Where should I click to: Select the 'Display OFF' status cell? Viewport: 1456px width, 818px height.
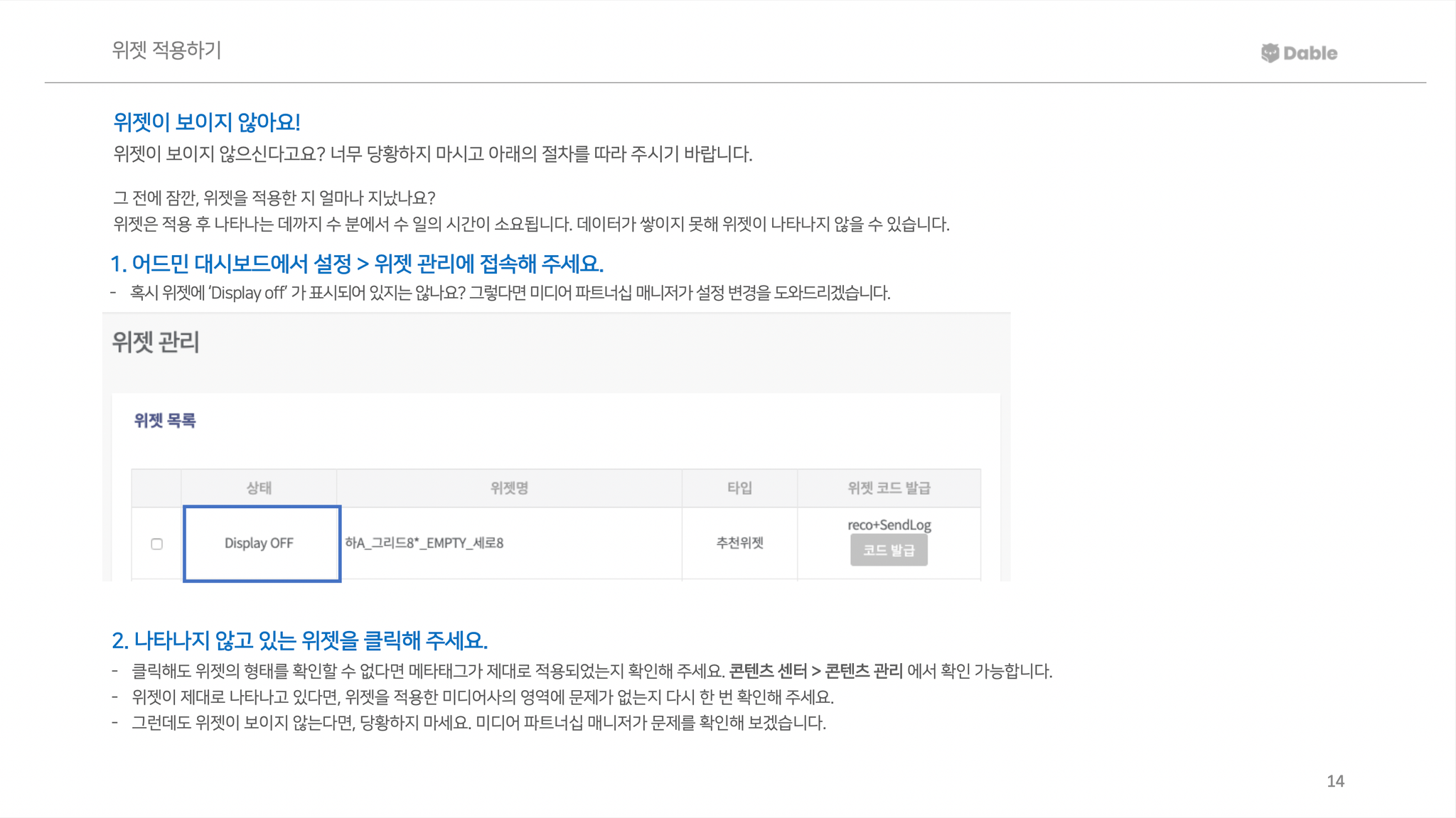262,544
